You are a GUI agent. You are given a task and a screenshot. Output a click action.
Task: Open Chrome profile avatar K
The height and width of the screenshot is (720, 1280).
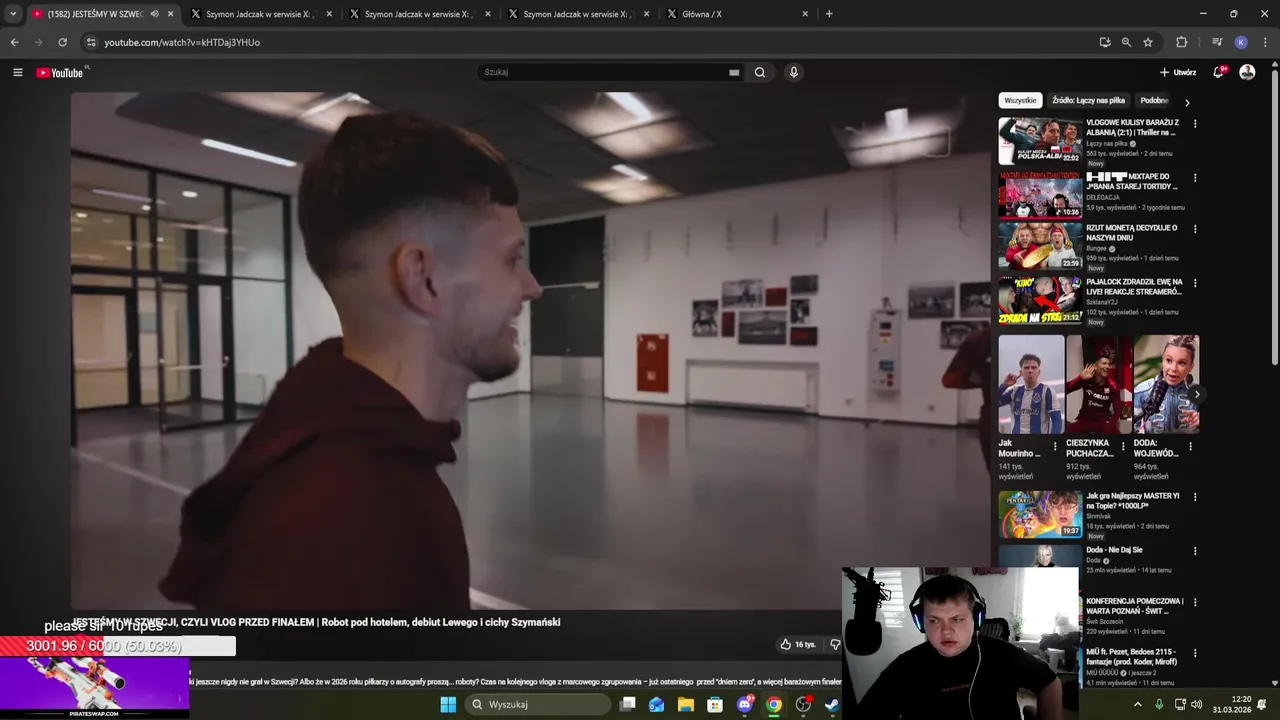tap(1241, 42)
